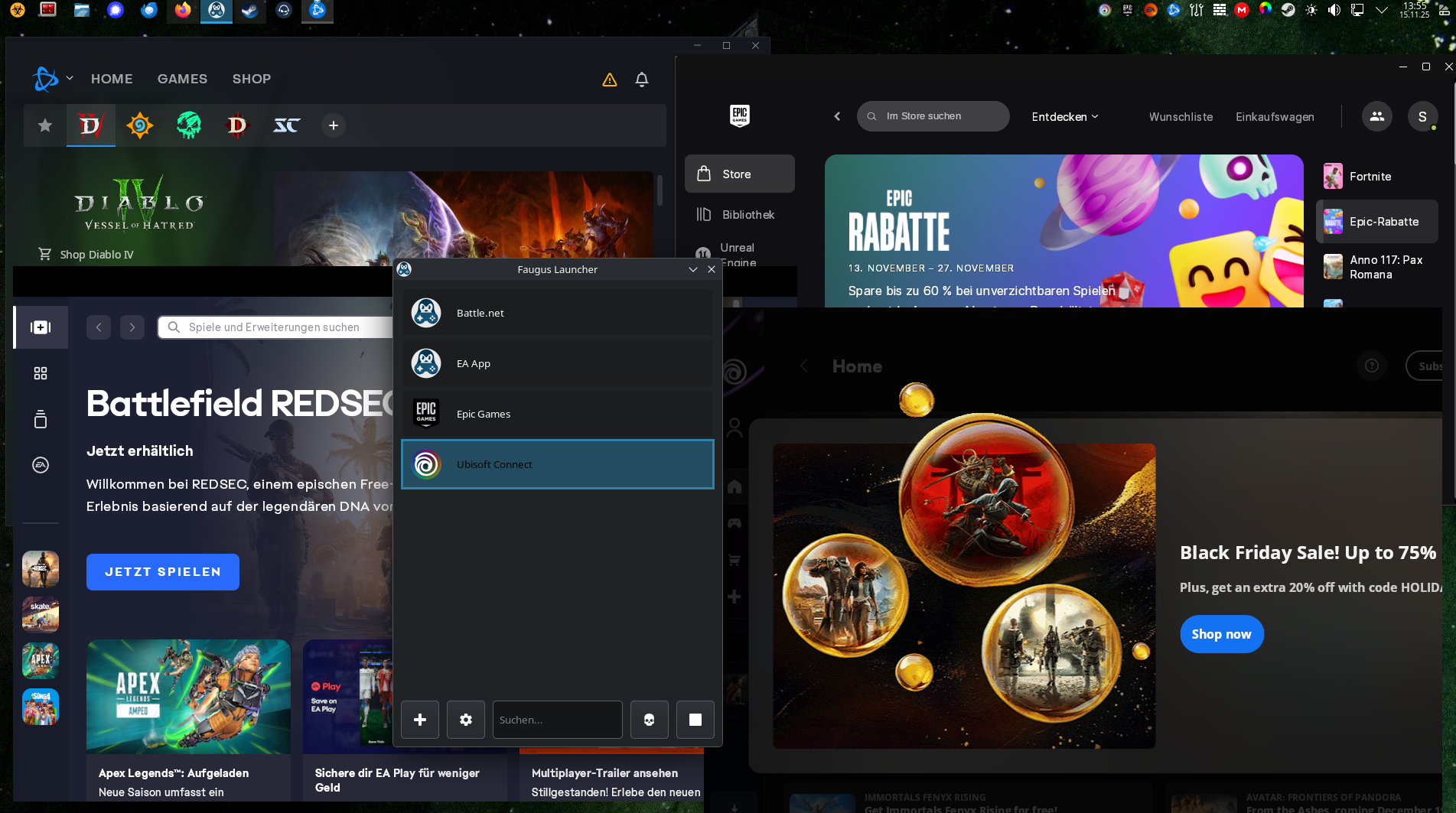
Task: Select Epic Games in Faugus Launcher list
Action: 558,414
